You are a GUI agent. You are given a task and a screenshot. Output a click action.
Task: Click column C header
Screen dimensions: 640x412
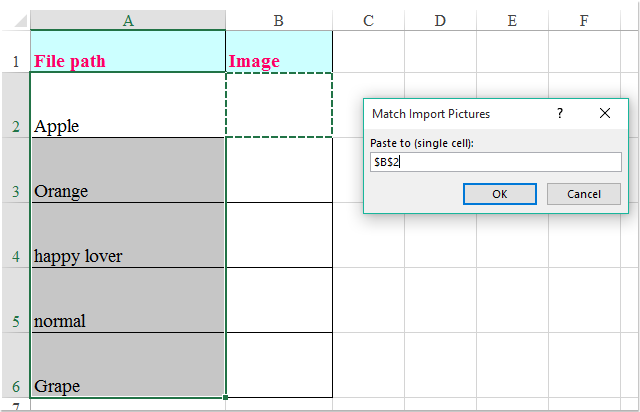[x=368, y=20]
